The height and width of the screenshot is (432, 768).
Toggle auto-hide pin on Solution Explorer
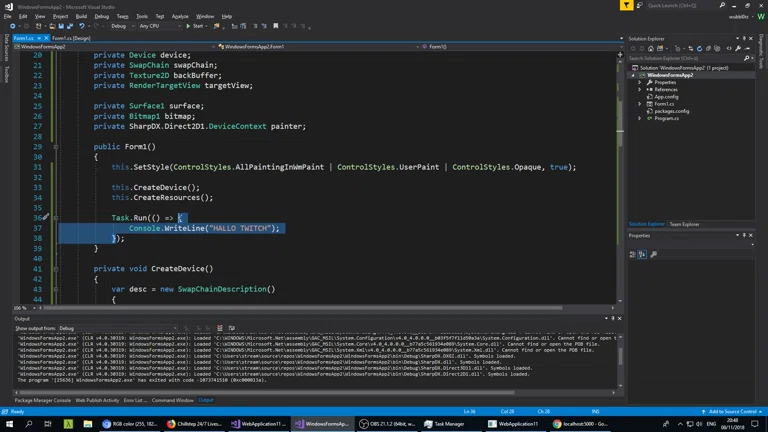coord(744,38)
